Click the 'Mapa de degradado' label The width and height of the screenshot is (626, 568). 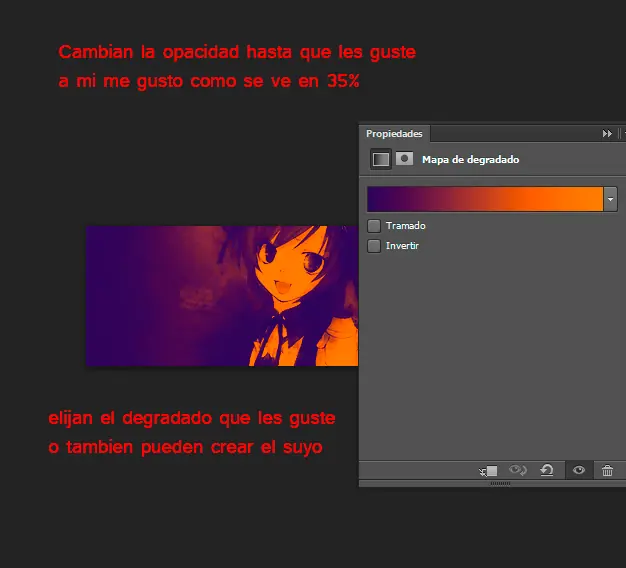pos(470,160)
